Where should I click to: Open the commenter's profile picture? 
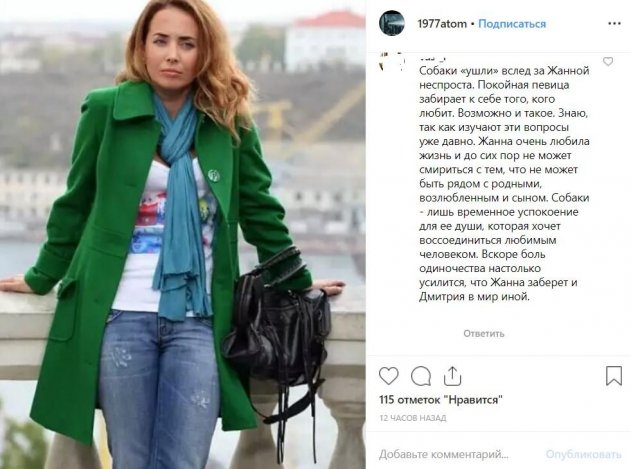(x=392, y=63)
